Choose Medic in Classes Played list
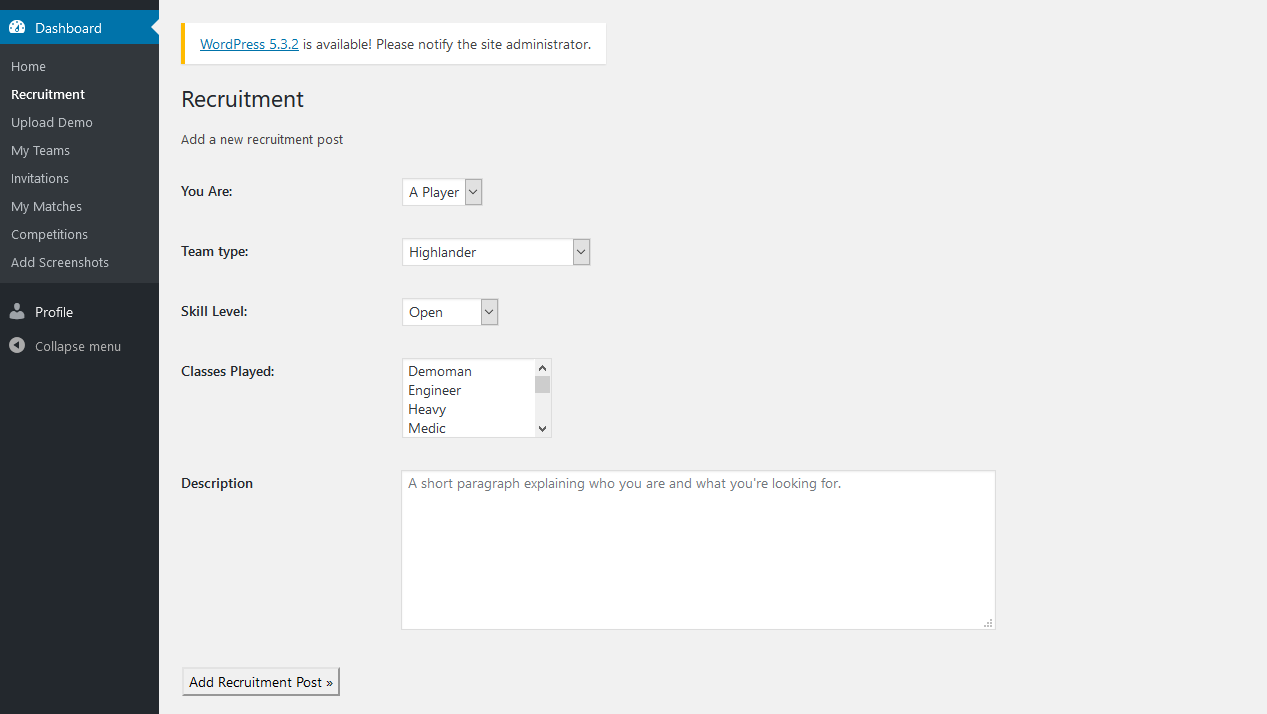1267x714 pixels. tap(427, 428)
